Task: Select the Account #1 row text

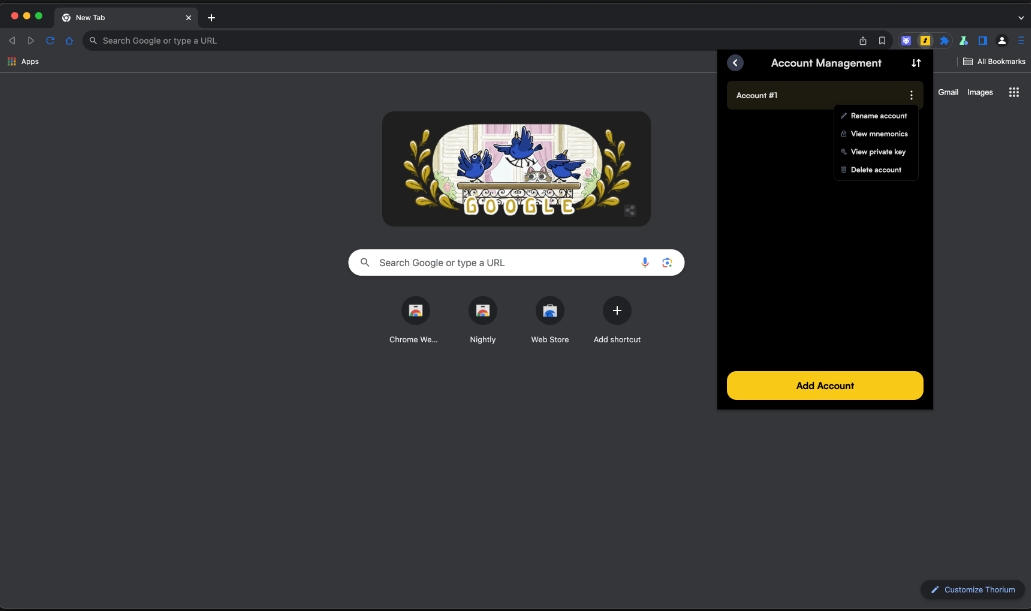Action: (x=757, y=95)
